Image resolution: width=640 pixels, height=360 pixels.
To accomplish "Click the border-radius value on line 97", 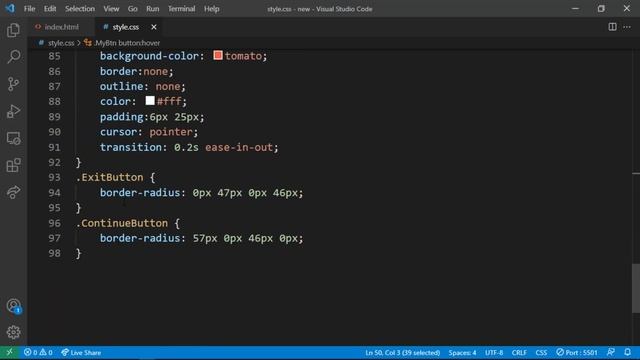I will point(245,238).
